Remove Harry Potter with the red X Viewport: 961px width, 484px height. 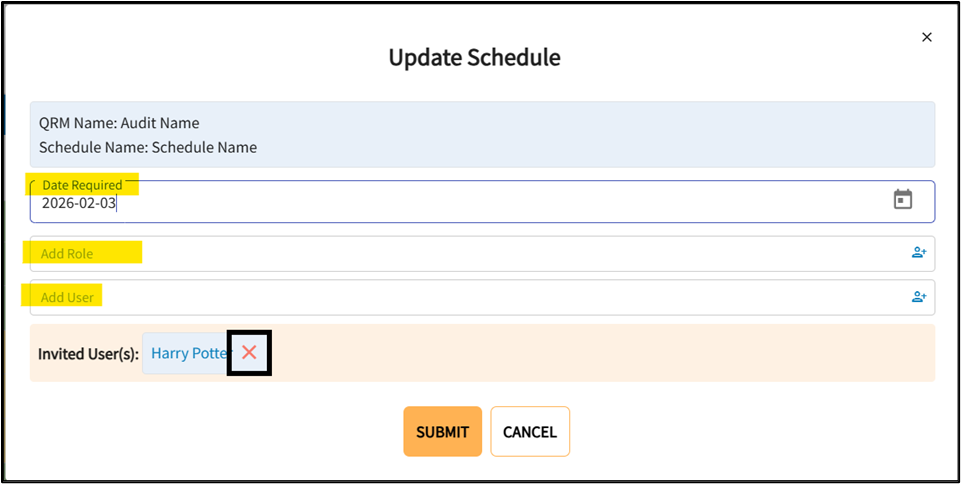[x=249, y=352]
